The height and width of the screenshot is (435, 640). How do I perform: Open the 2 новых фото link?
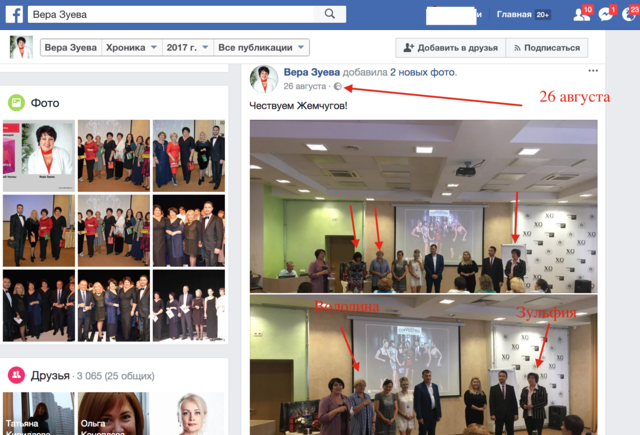click(x=422, y=72)
